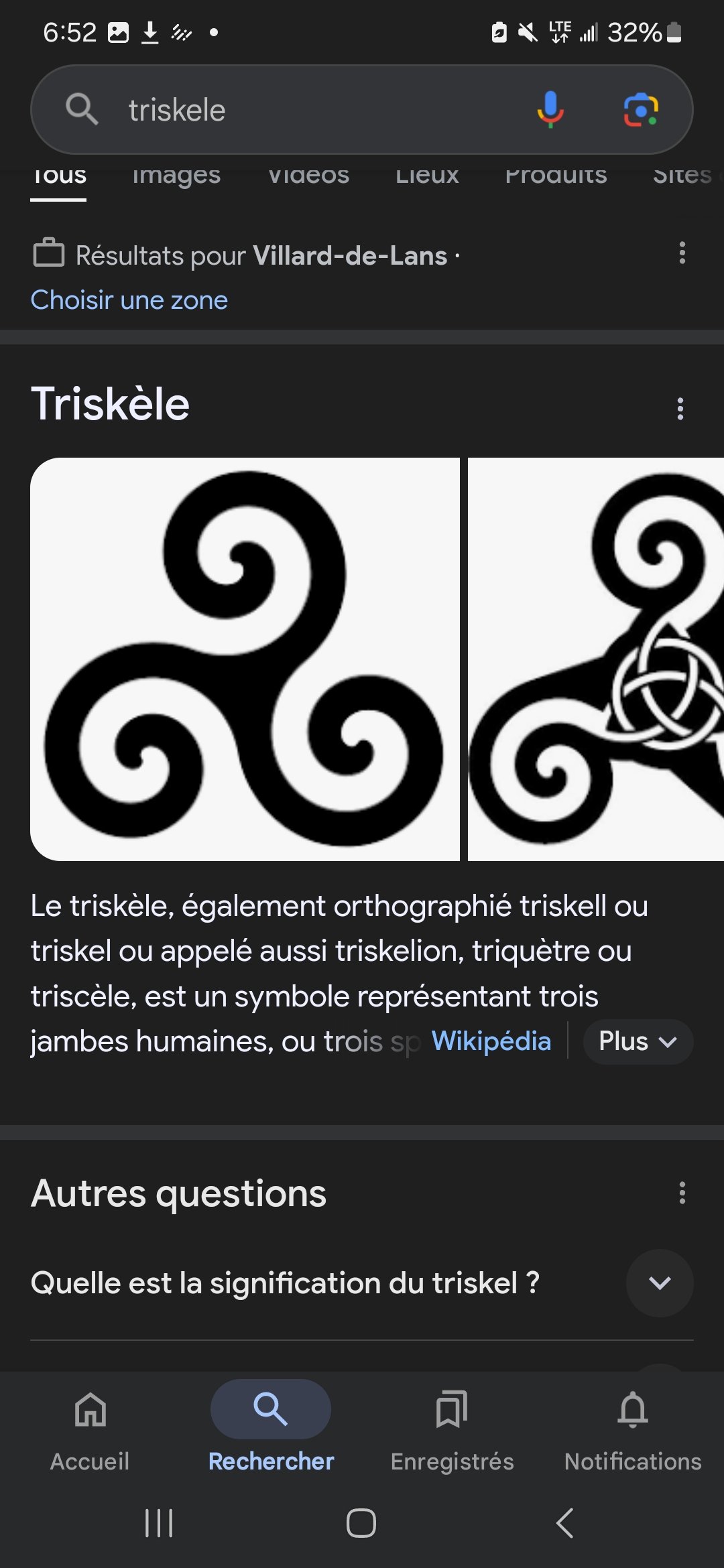The image size is (724, 1568).
Task: Open the Wikipédia source link
Action: [x=491, y=1041]
